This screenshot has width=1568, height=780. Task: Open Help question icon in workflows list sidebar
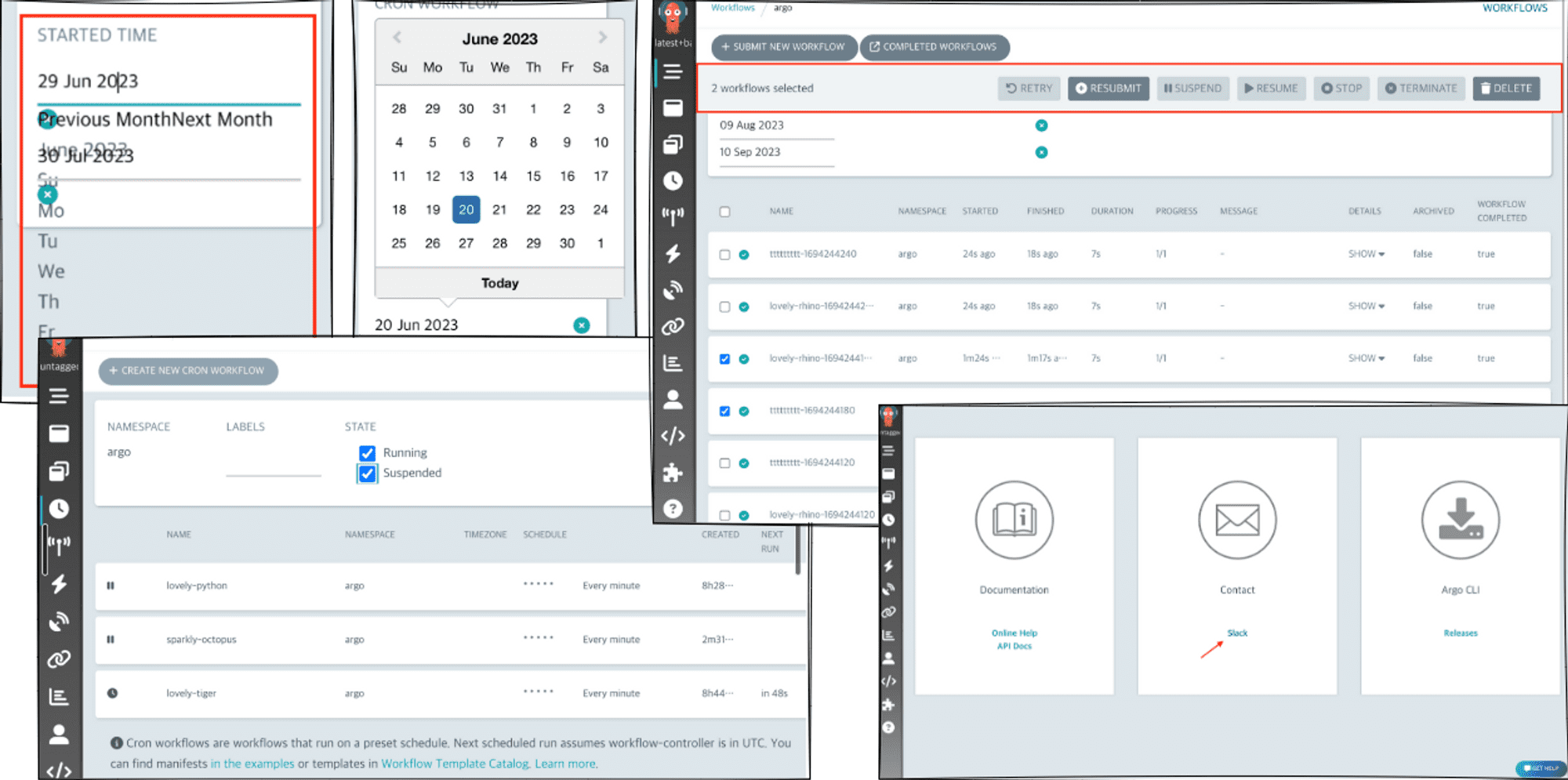click(673, 509)
